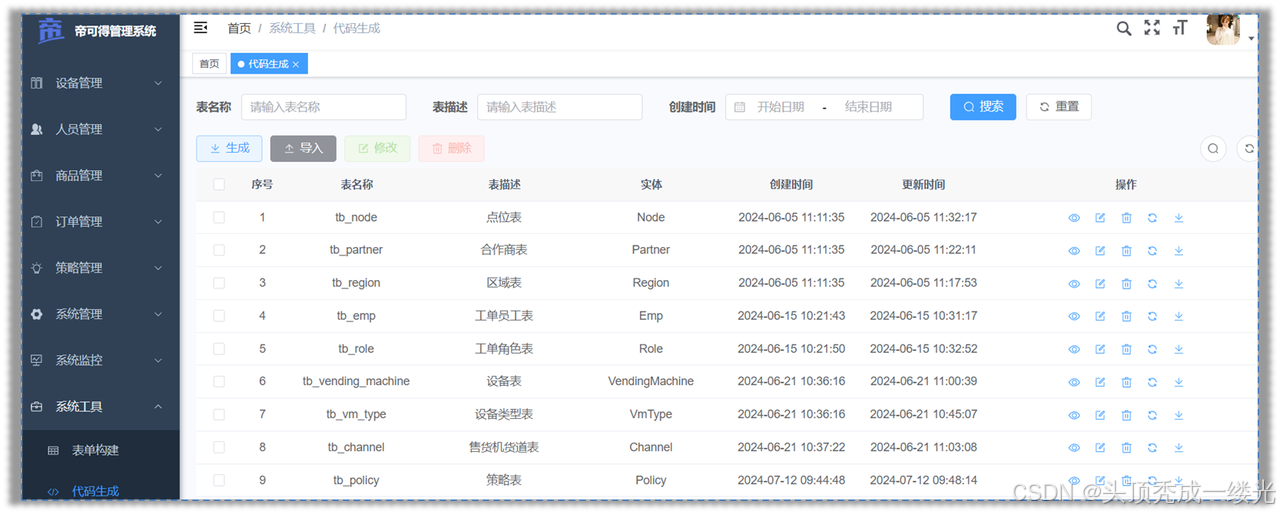Expand the 订单管理 sidebar menu
The width and height of the screenshot is (1280, 514).
coord(100,222)
